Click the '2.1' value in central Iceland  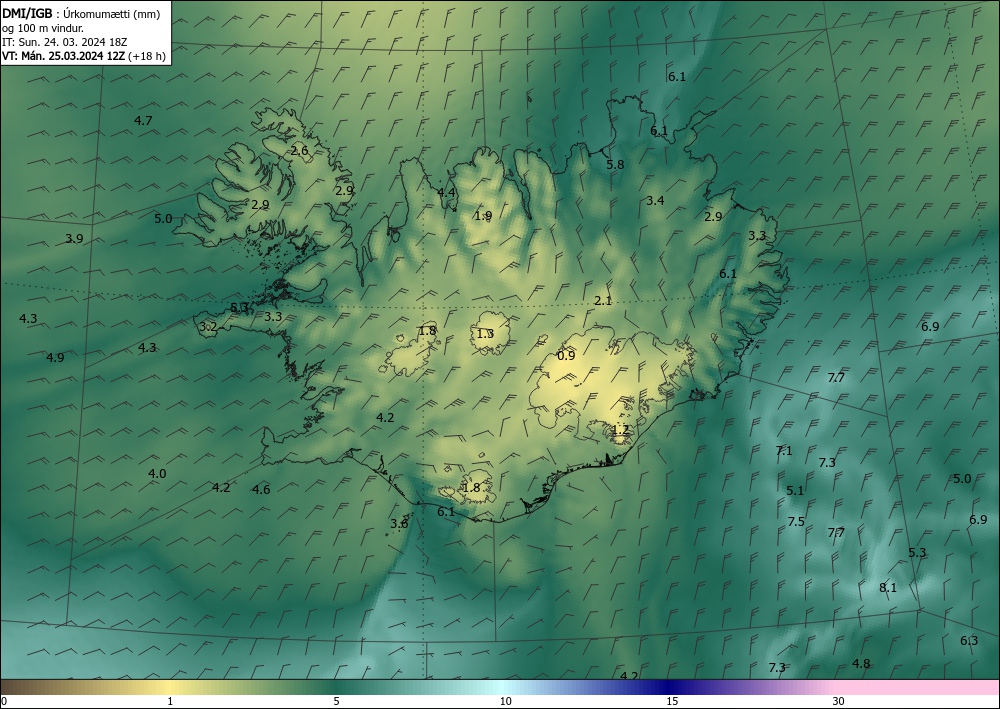click(603, 301)
